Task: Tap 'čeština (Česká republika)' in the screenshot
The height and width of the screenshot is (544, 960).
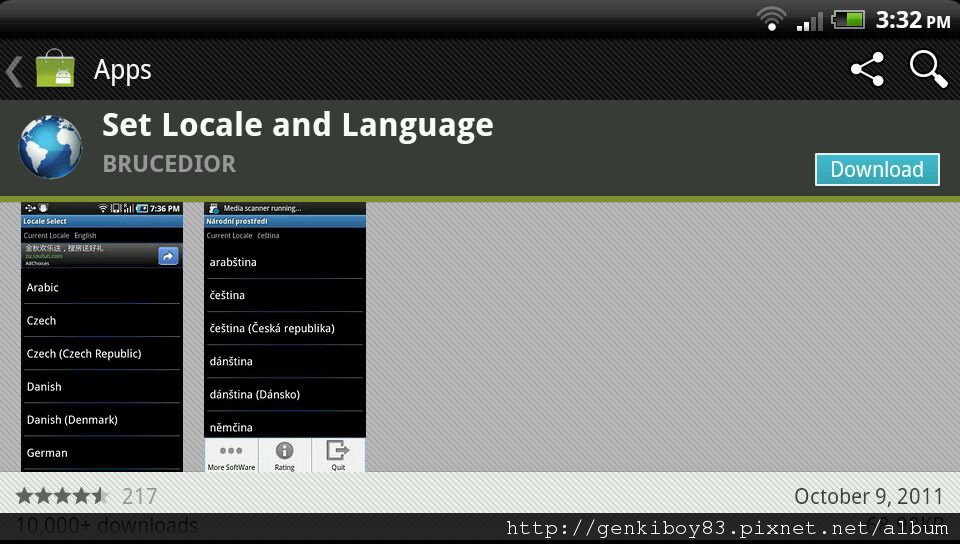Action: click(x=272, y=328)
